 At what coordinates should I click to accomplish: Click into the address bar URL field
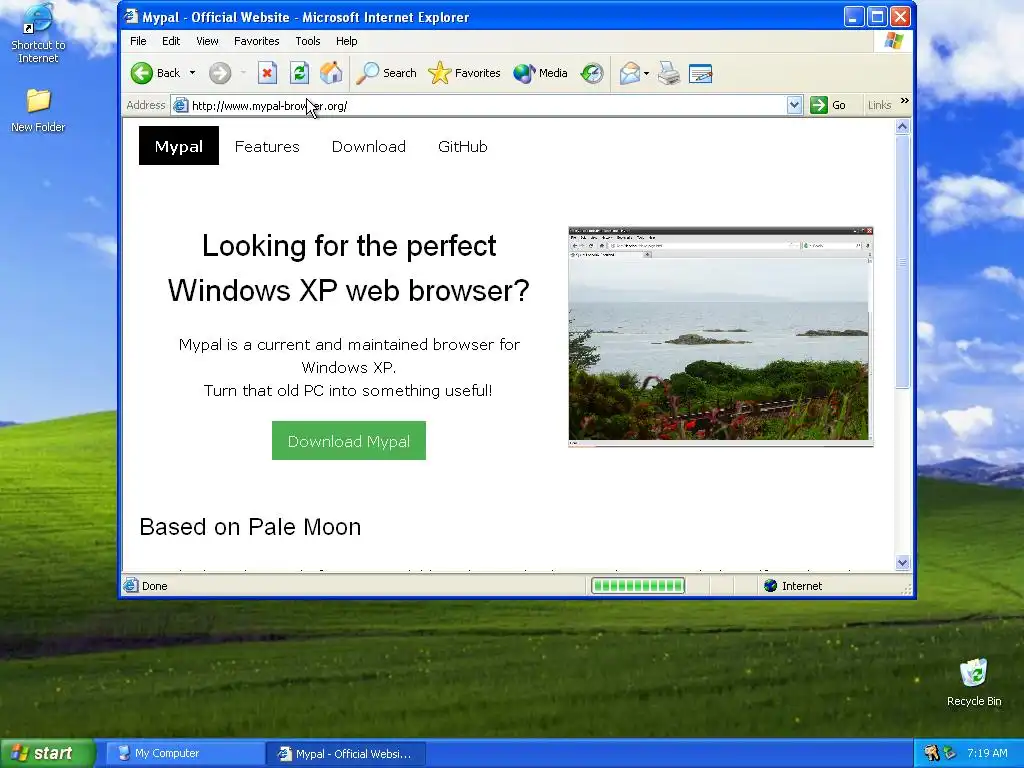click(487, 105)
